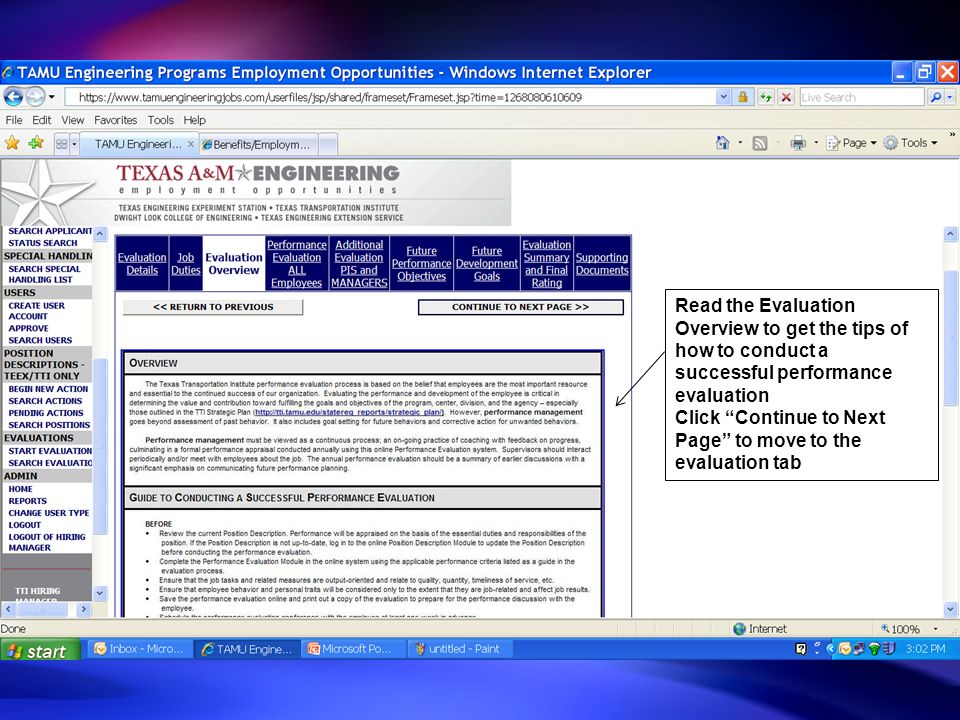This screenshot has height=720, width=960.
Task: Close the TAMU Engineeri... tab
Action: coord(190,144)
